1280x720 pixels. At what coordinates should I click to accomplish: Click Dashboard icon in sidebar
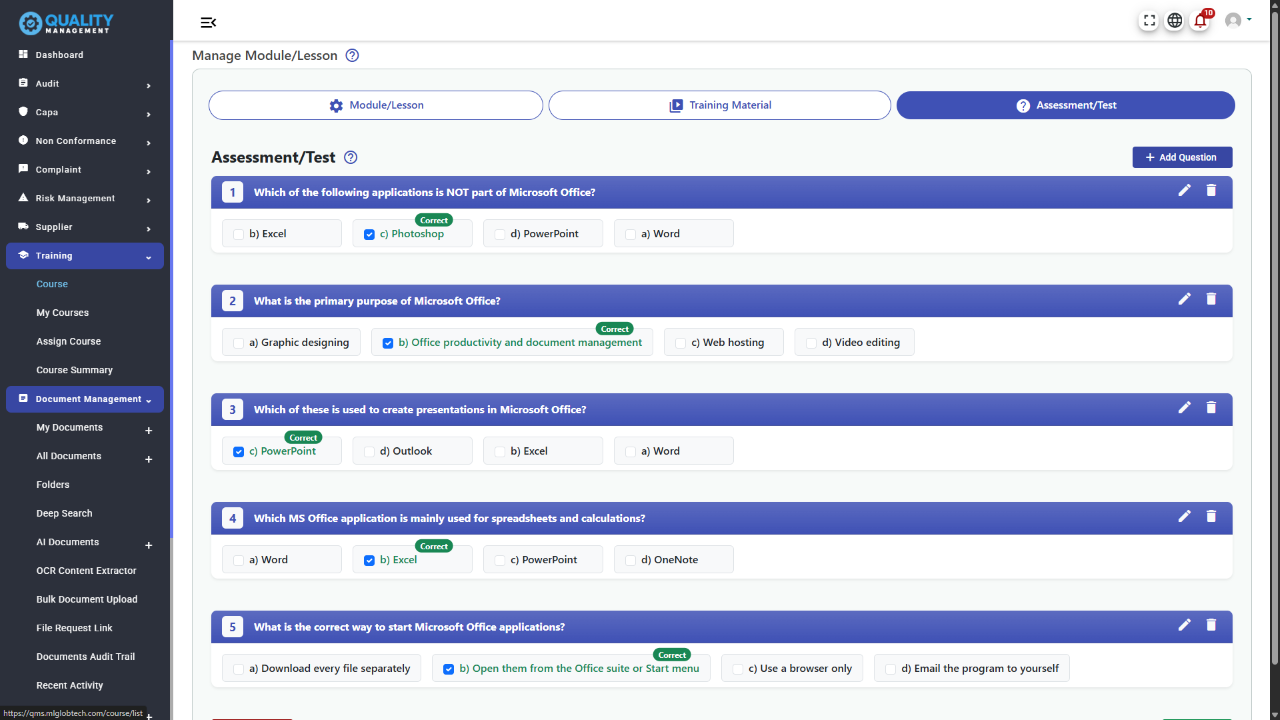pyautogui.click(x=23, y=54)
